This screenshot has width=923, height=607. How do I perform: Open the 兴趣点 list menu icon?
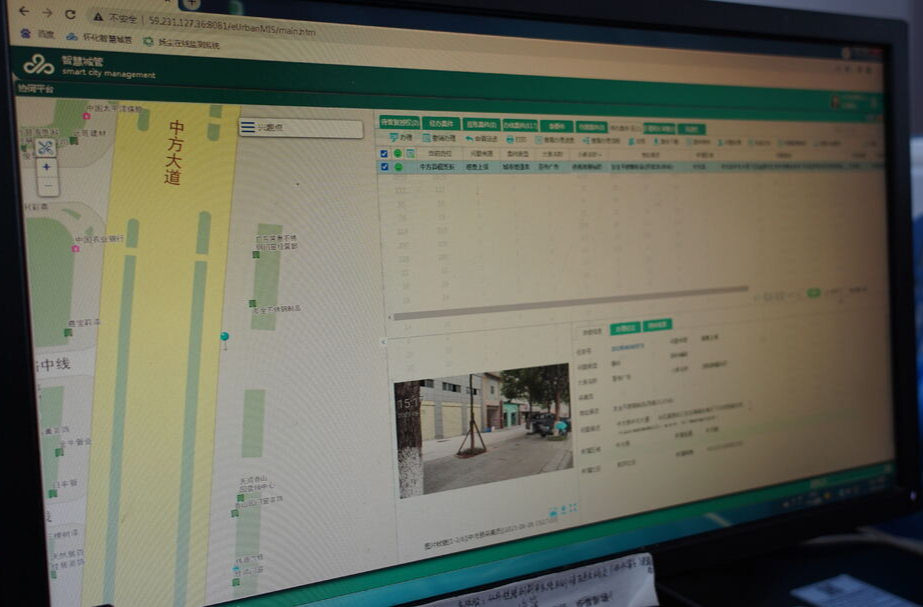pyautogui.click(x=247, y=127)
